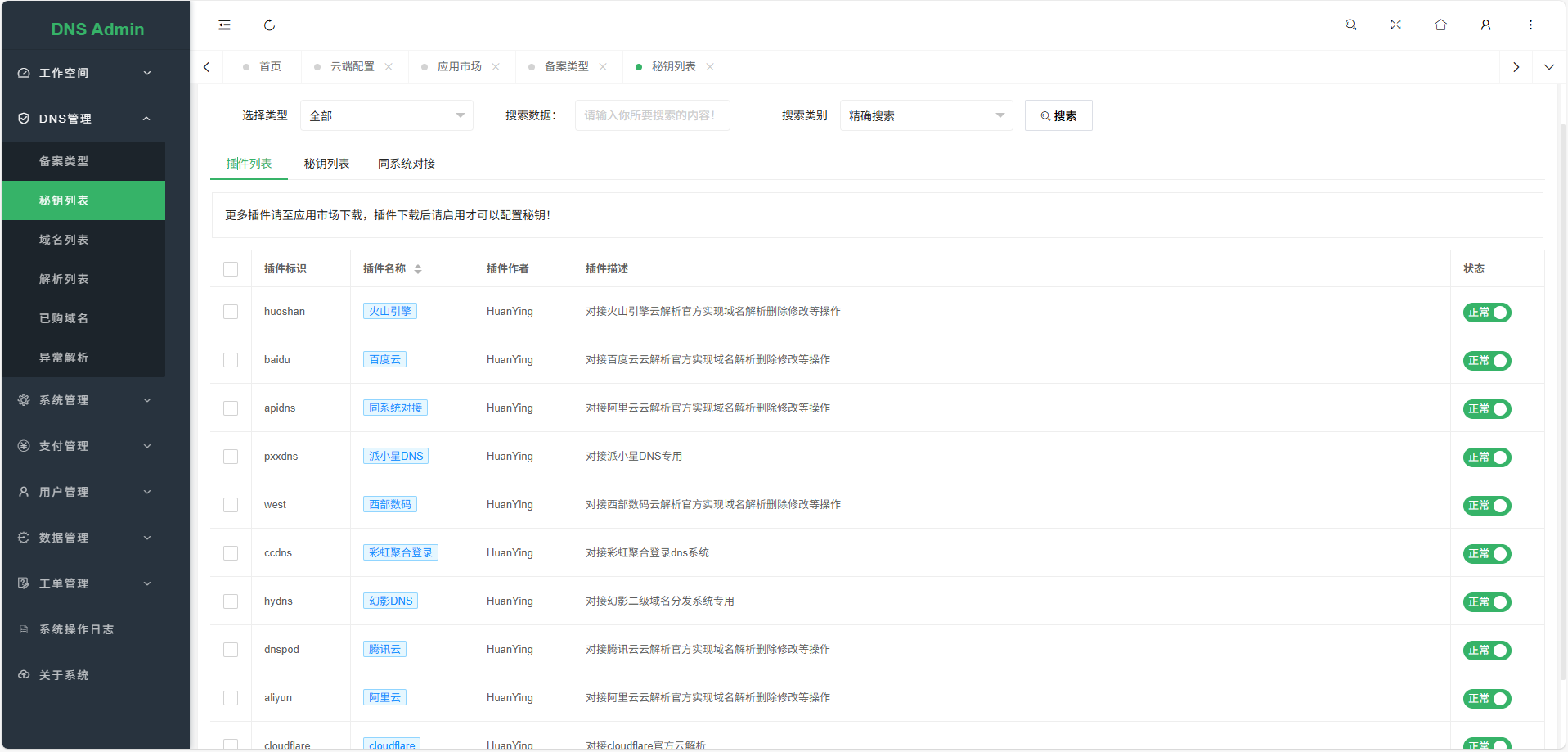Click the 搜索数据 input field
This screenshot has height=752, width=1568.
tap(652, 116)
